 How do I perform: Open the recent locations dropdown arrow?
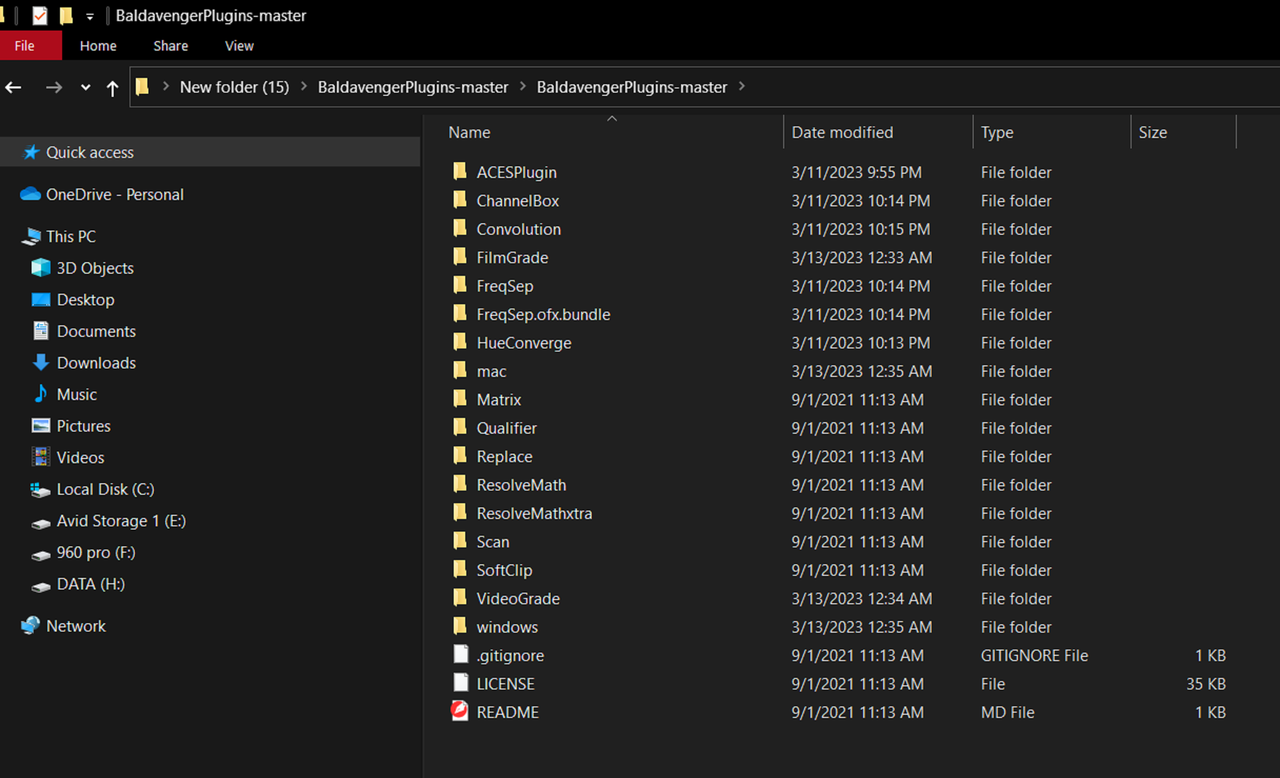point(86,88)
